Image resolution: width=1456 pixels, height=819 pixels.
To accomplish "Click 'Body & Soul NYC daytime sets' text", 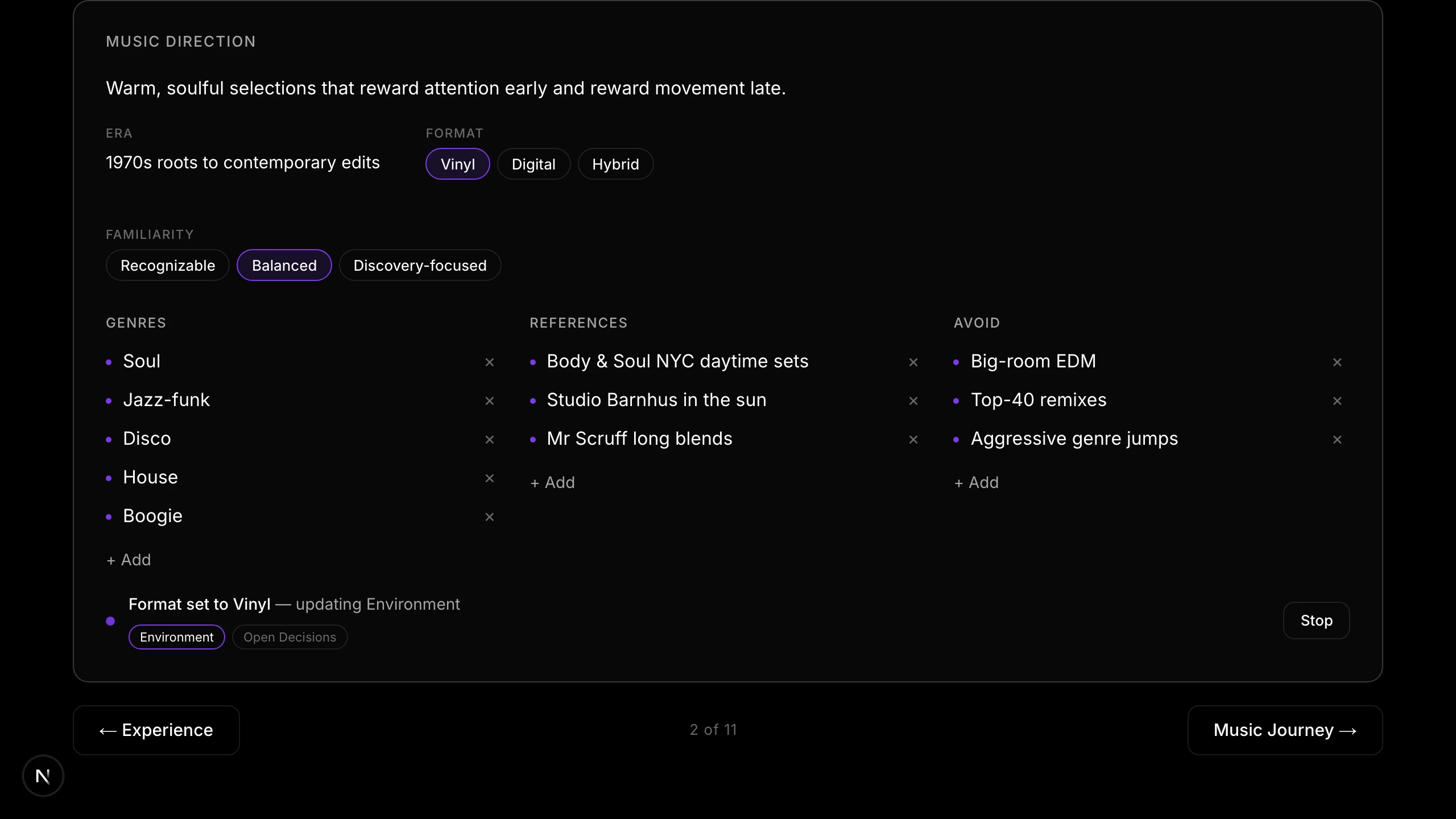I will coord(677,361).
